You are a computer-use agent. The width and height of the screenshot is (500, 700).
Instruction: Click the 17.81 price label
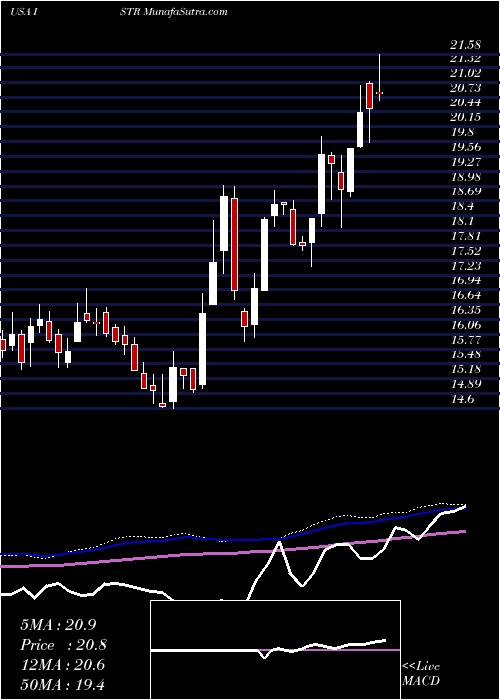(x=466, y=236)
